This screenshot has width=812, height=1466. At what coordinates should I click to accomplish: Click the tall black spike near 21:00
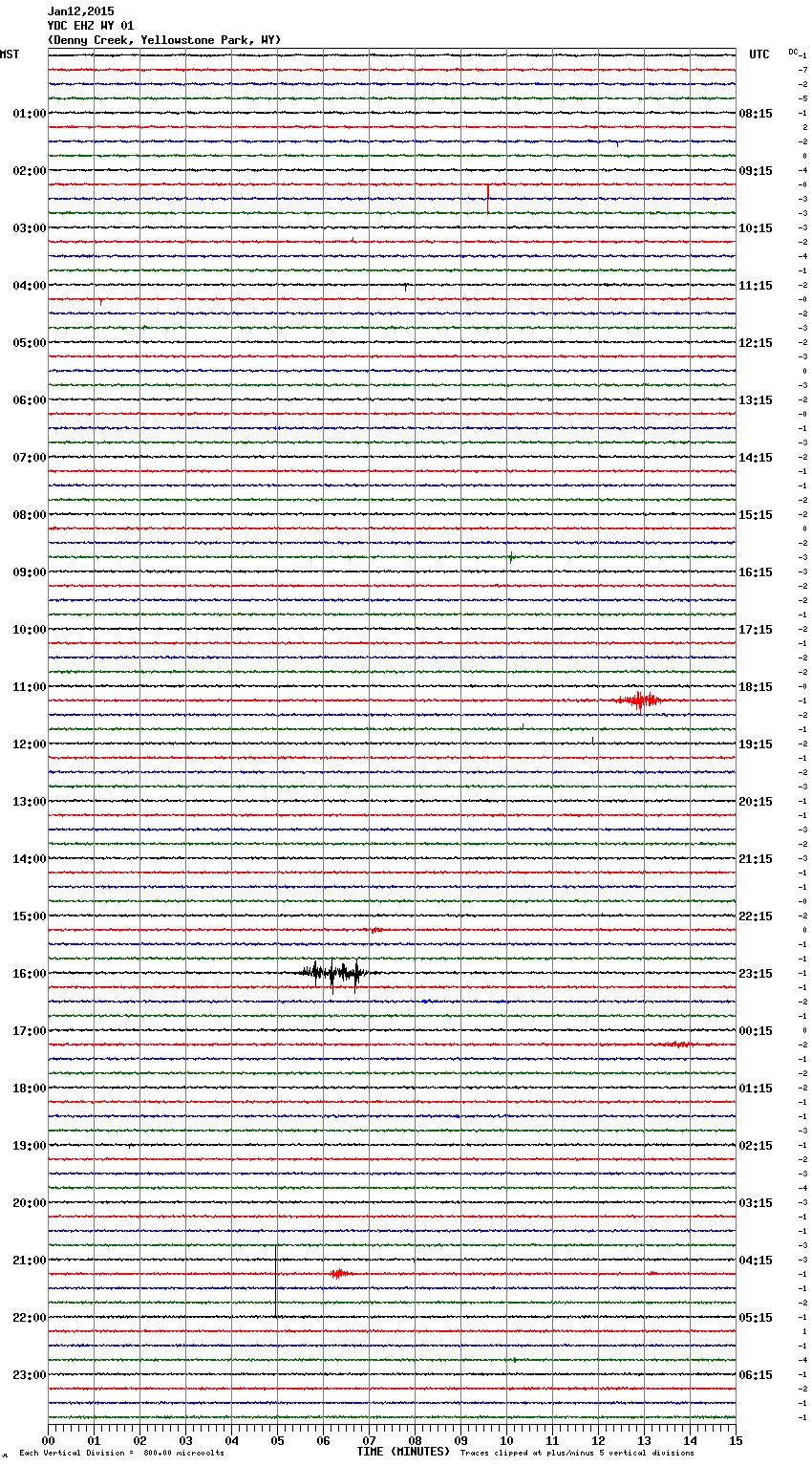coord(277,1281)
